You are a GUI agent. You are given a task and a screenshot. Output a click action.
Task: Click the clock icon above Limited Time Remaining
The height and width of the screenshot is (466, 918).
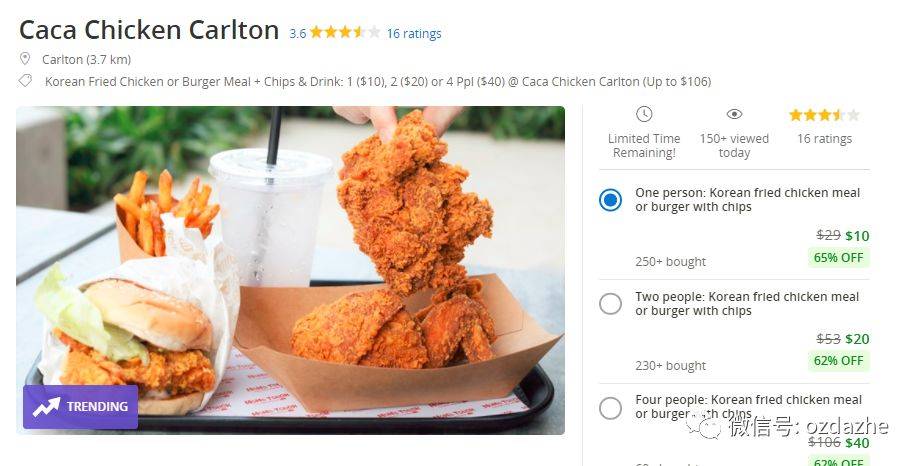(644, 114)
